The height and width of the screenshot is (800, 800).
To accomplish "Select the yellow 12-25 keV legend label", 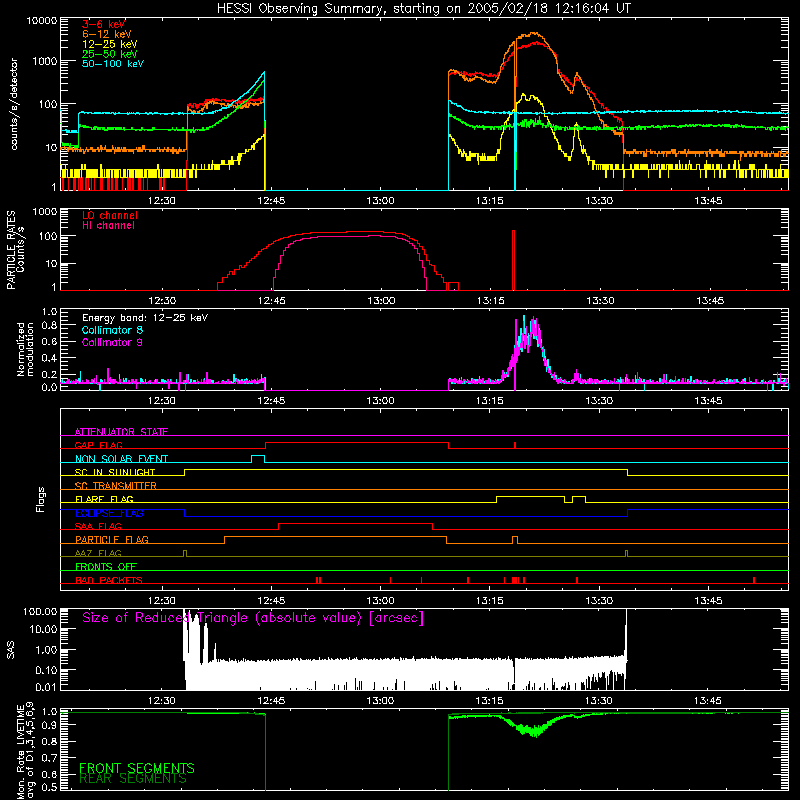I will pos(110,44).
